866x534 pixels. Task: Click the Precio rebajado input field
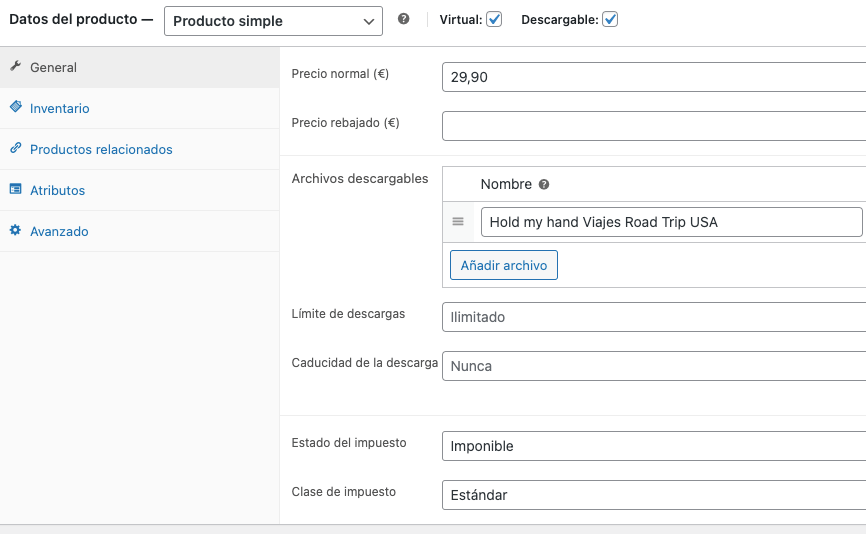click(654, 126)
